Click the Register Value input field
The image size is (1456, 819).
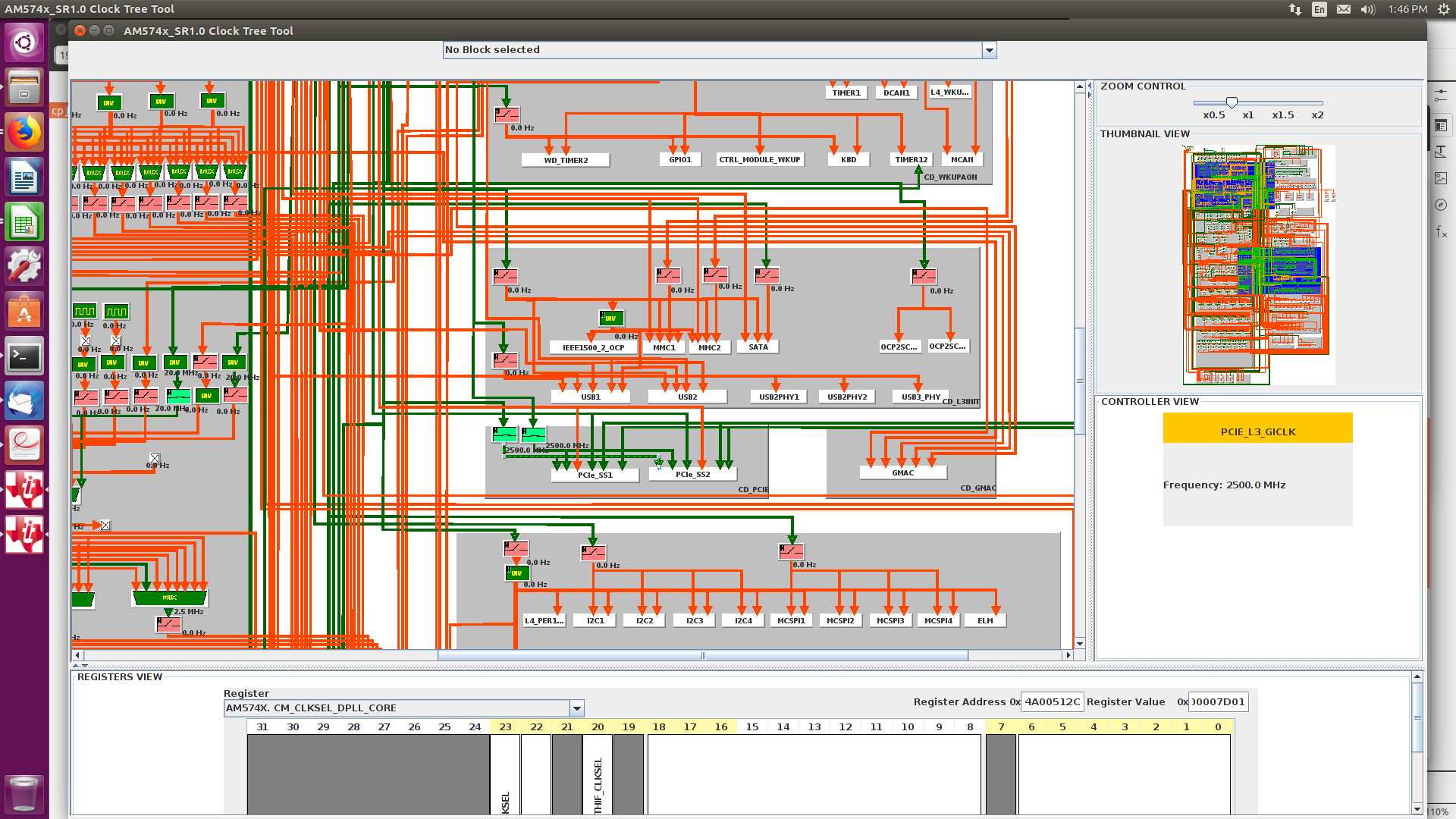point(1218,702)
